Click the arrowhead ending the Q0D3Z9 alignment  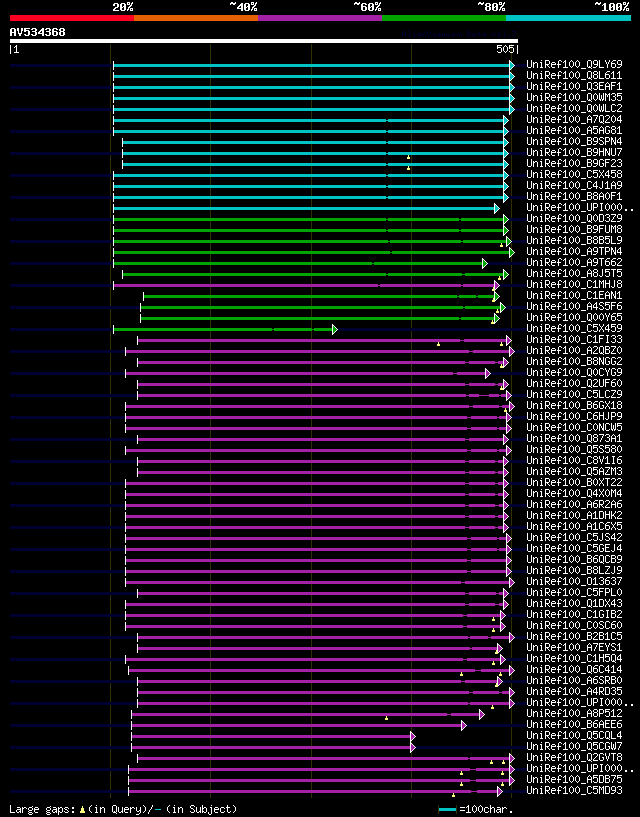coord(506,219)
